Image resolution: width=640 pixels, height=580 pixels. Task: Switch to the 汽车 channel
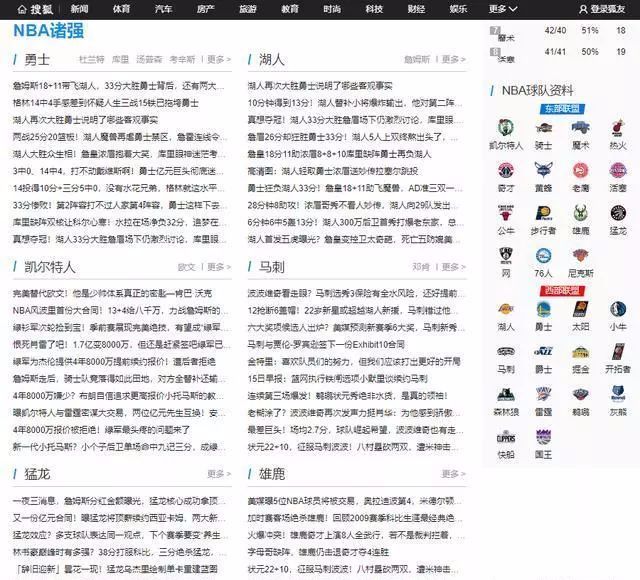tap(164, 9)
